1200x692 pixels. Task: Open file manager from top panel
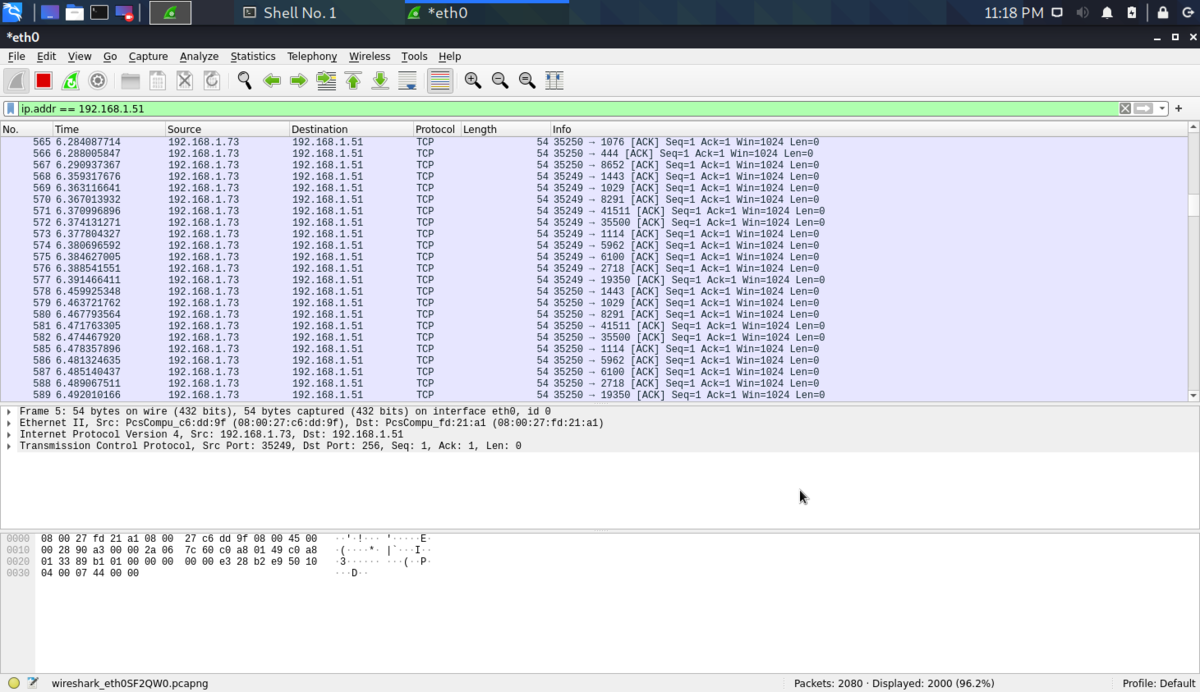click(74, 13)
